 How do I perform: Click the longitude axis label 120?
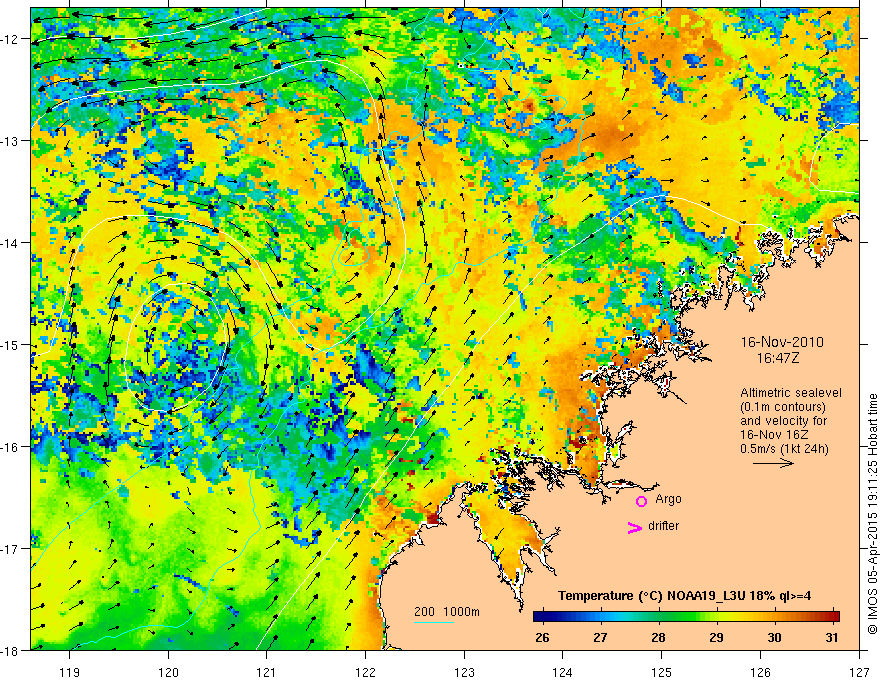point(168,672)
